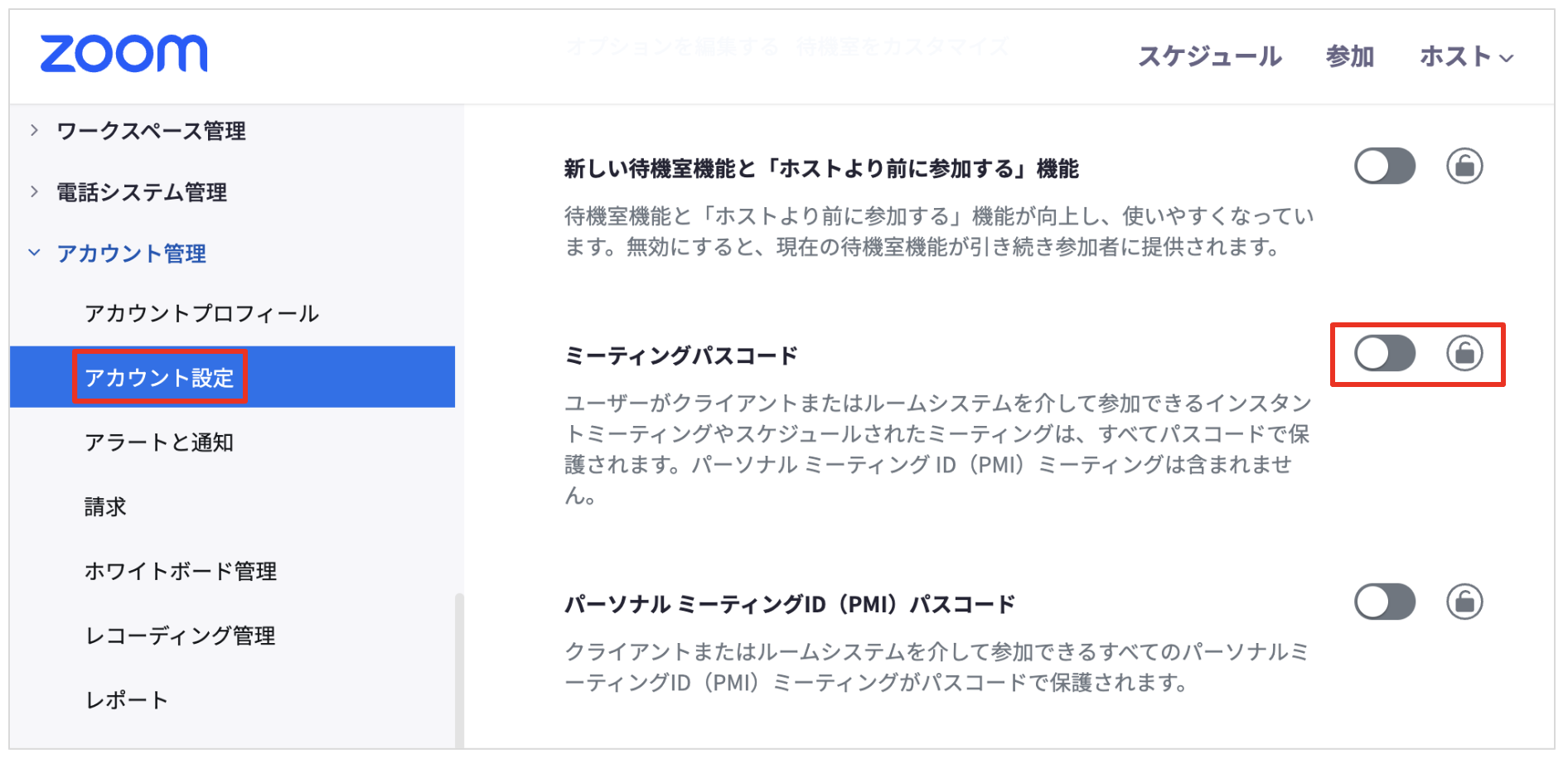1568x764 pixels.
Task: Enable the ミーティングパスコード toggle
Action: point(1385,354)
